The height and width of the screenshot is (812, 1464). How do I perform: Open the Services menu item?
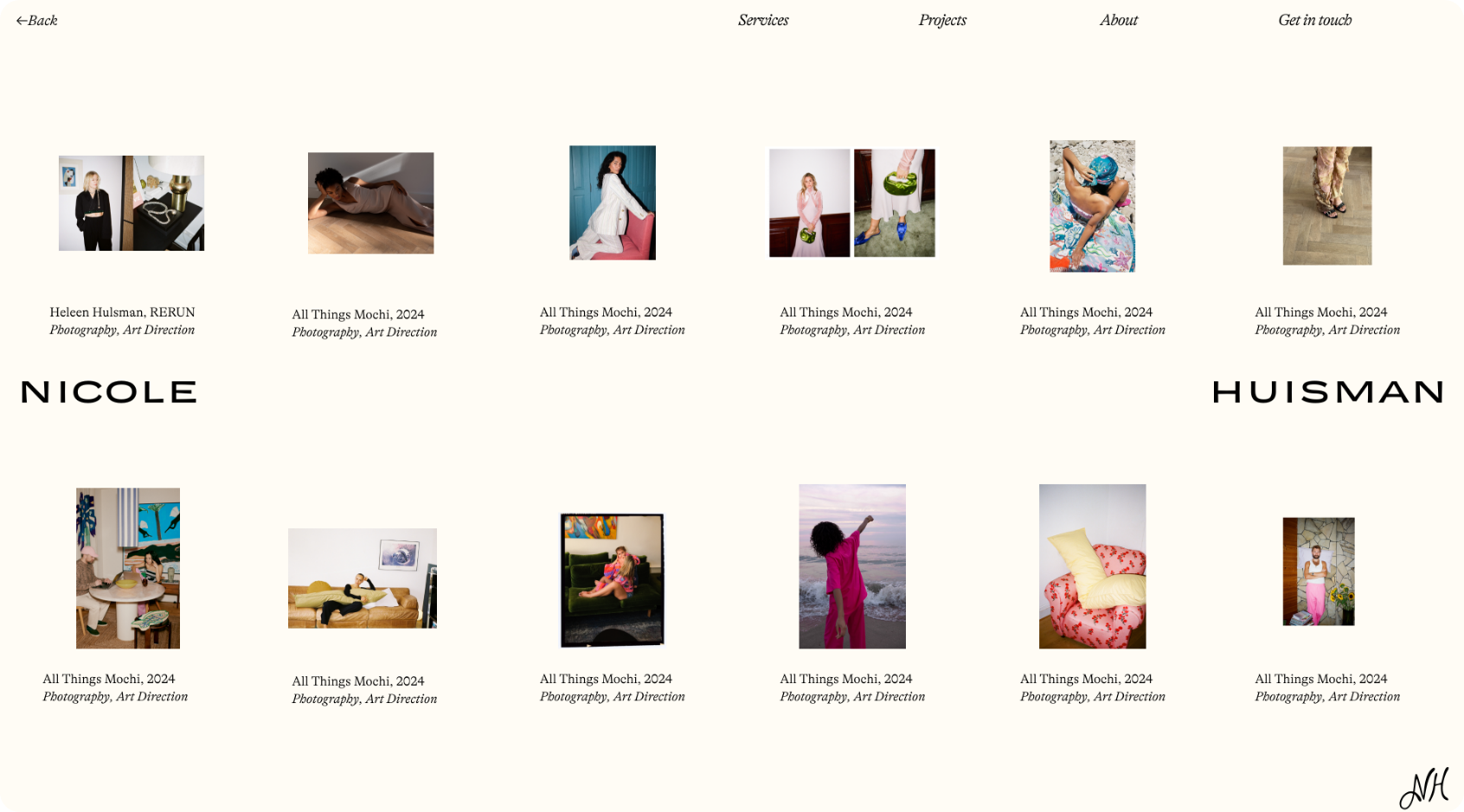(763, 20)
